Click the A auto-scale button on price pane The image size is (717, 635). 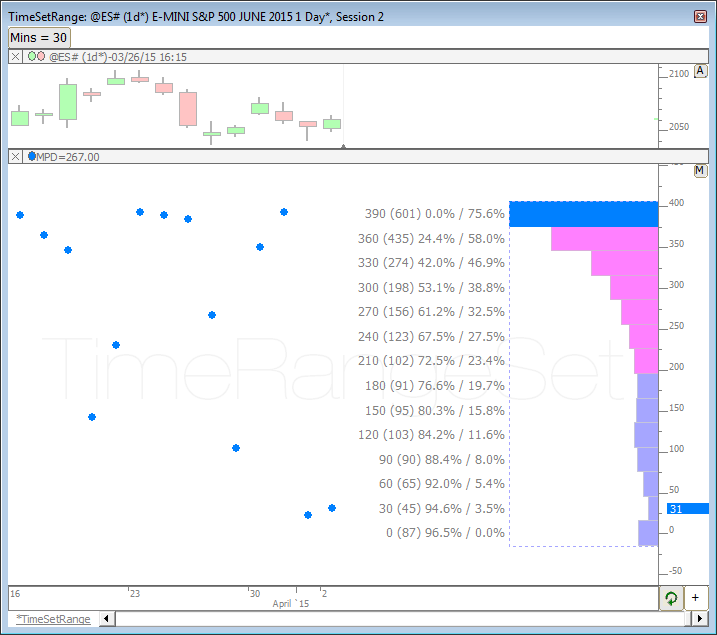click(700, 72)
